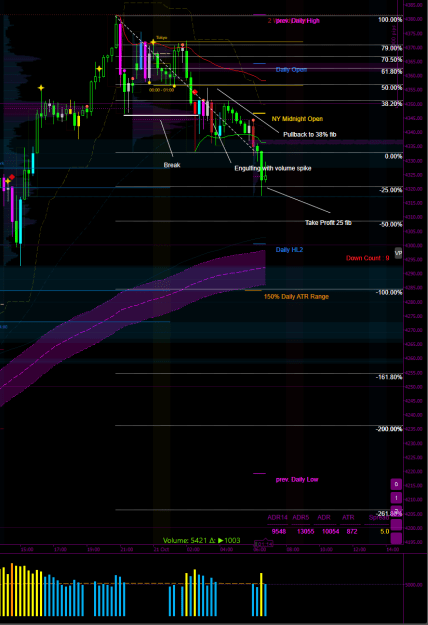Viewport: 428px width, 625px height.
Task: Click the 15:00 time axis label
Action: [27, 549]
